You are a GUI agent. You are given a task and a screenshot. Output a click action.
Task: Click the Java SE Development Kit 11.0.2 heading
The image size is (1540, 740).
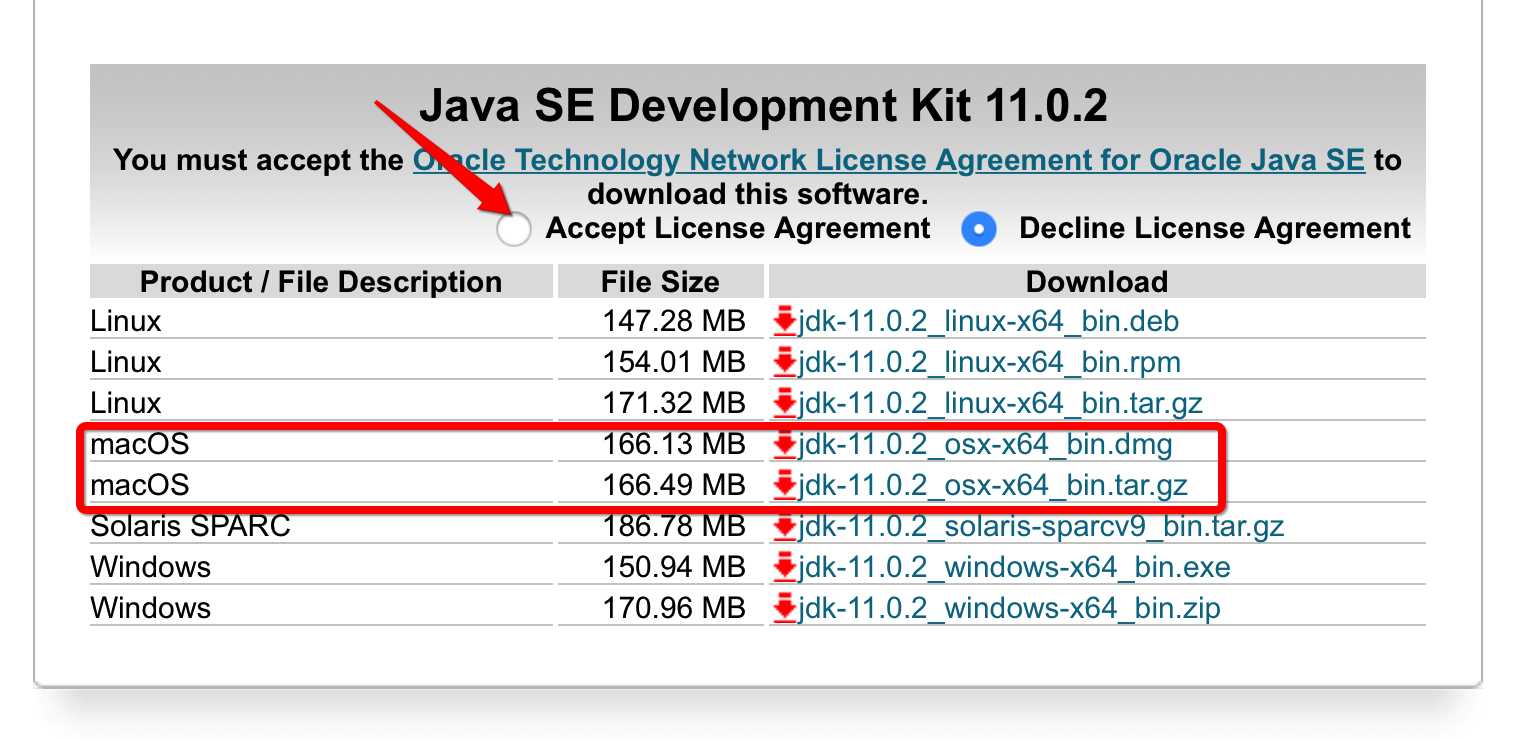(763, 105)
